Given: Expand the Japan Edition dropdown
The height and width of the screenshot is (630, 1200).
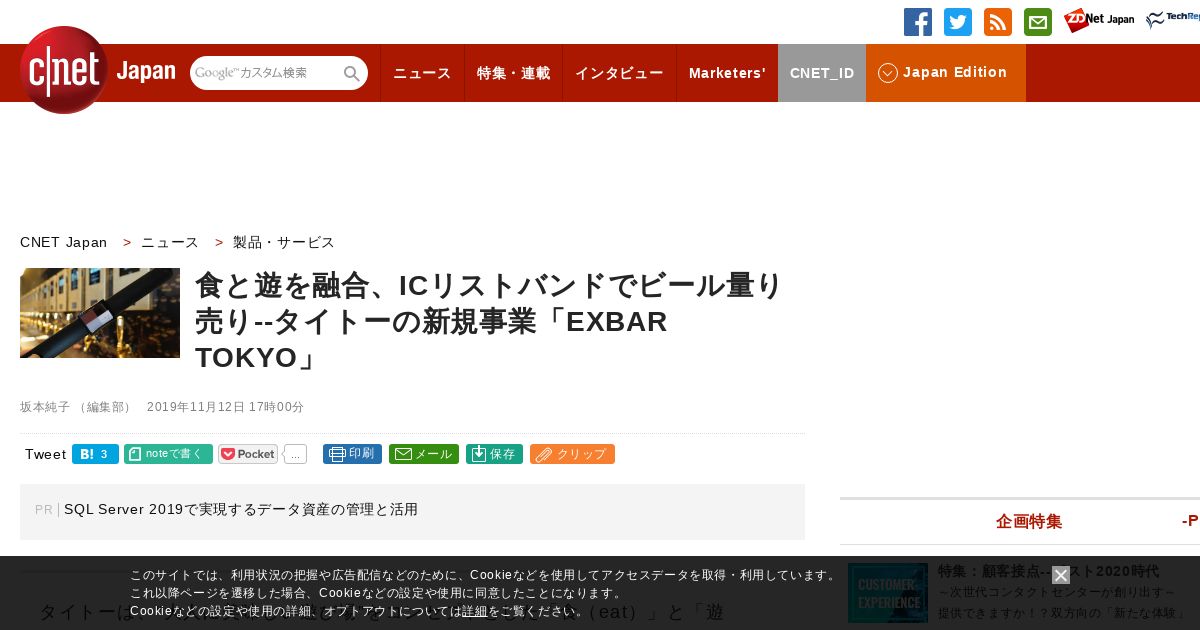Looking at the screenshot, I should (946, 73).
